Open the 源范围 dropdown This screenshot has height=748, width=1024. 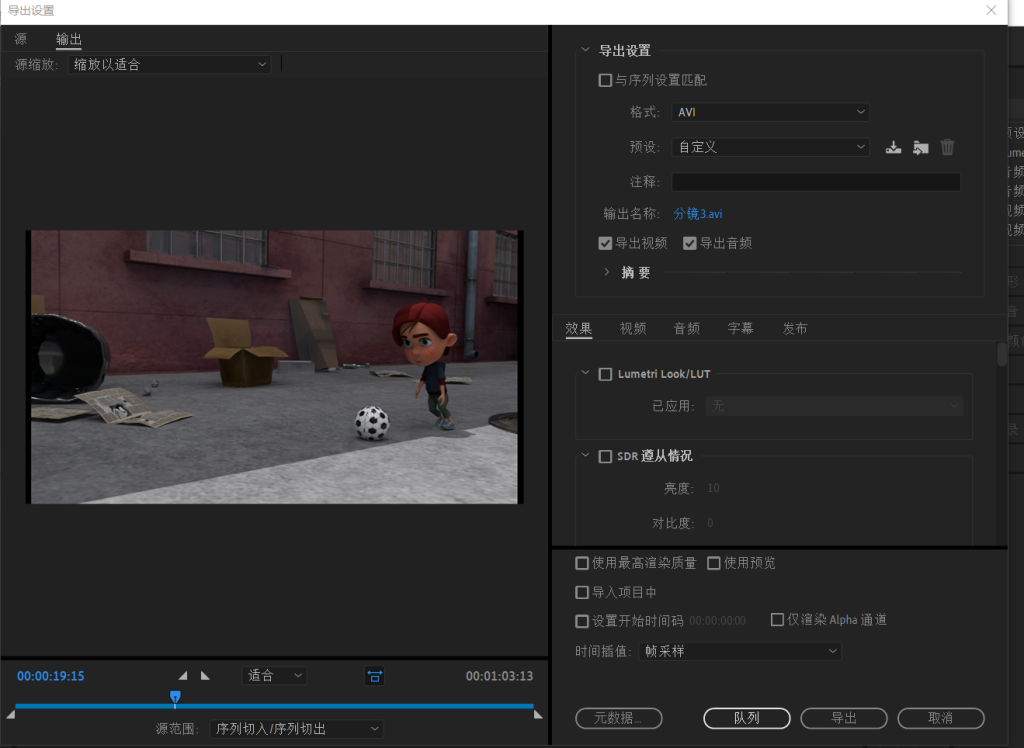tap(296, 729)
